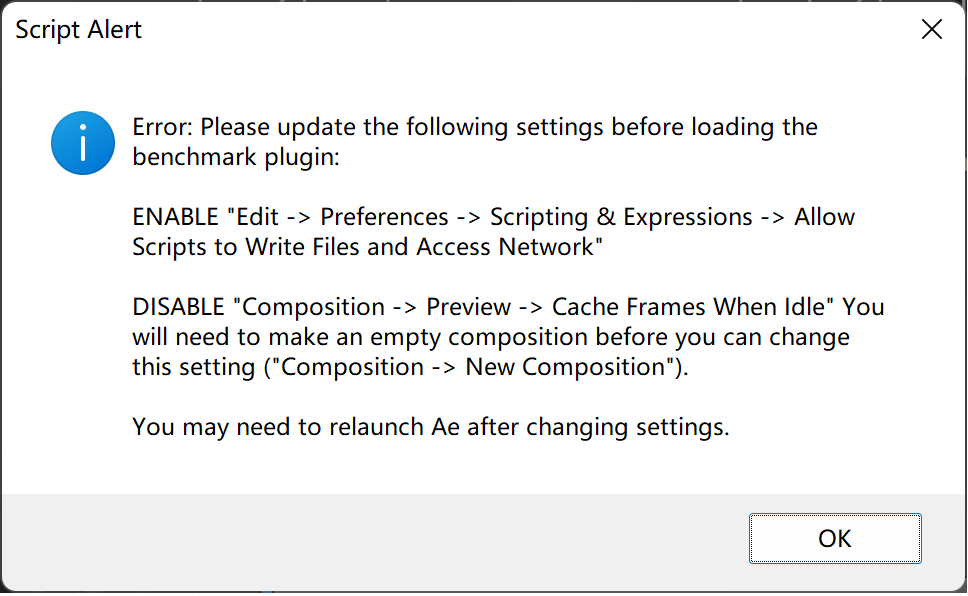
Task: Click the OK button
Action: (834, 539)
